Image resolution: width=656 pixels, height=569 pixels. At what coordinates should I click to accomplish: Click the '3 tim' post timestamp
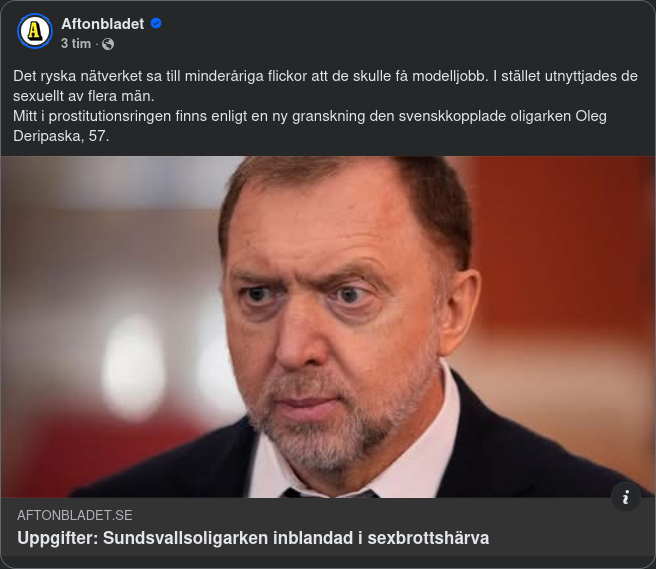point(75,44)
